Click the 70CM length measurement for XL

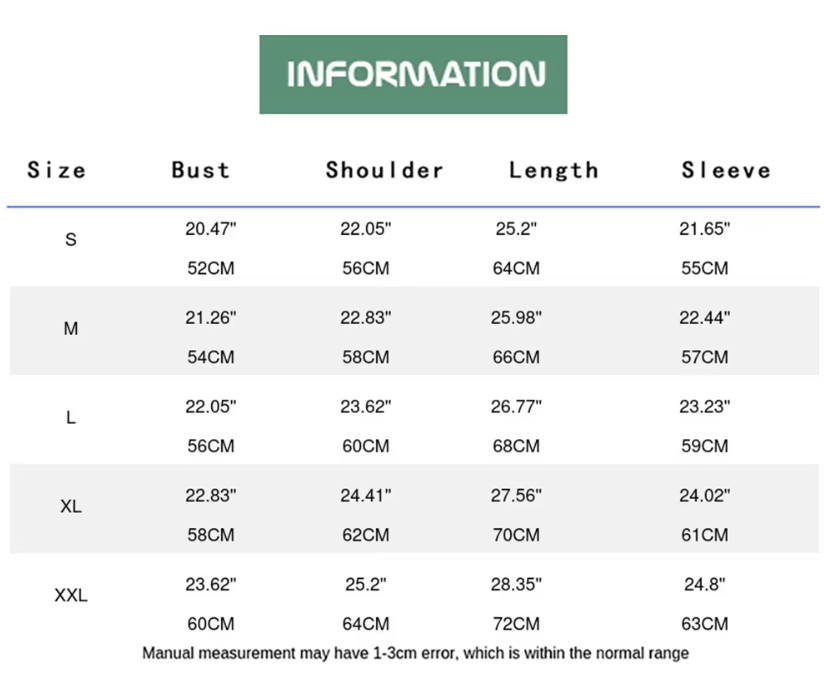(517, 535)
